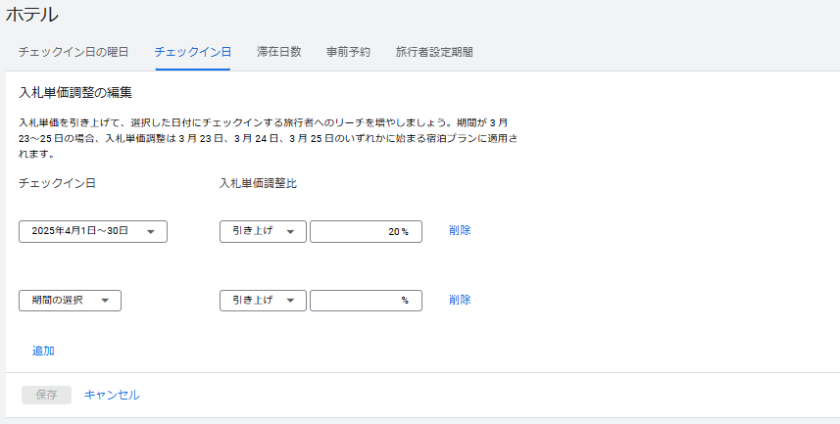Click the ホテル page title
Viewport: 840px width, 424px height.
pos(32,15)
